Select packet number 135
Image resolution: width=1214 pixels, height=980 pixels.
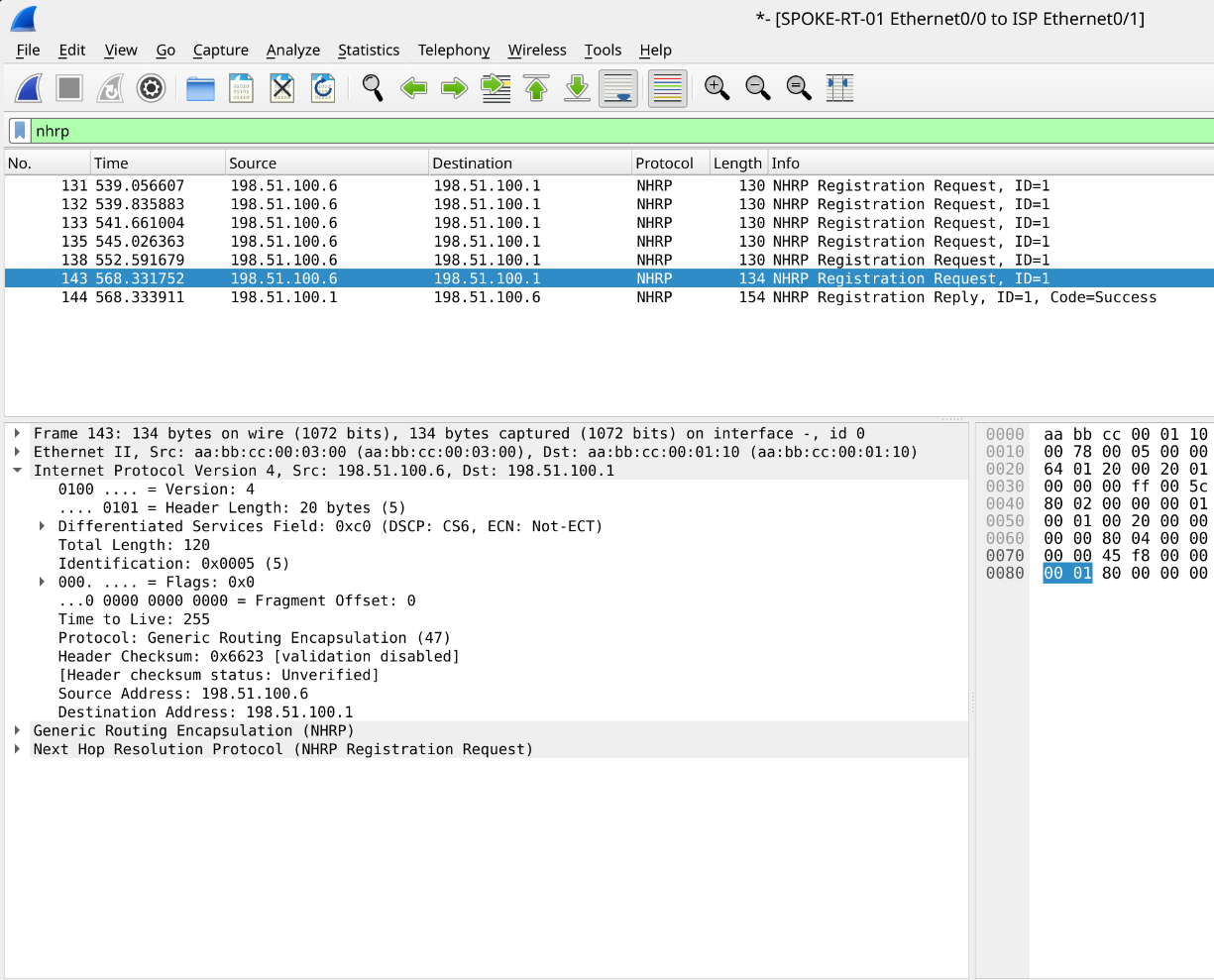point(609,241)
